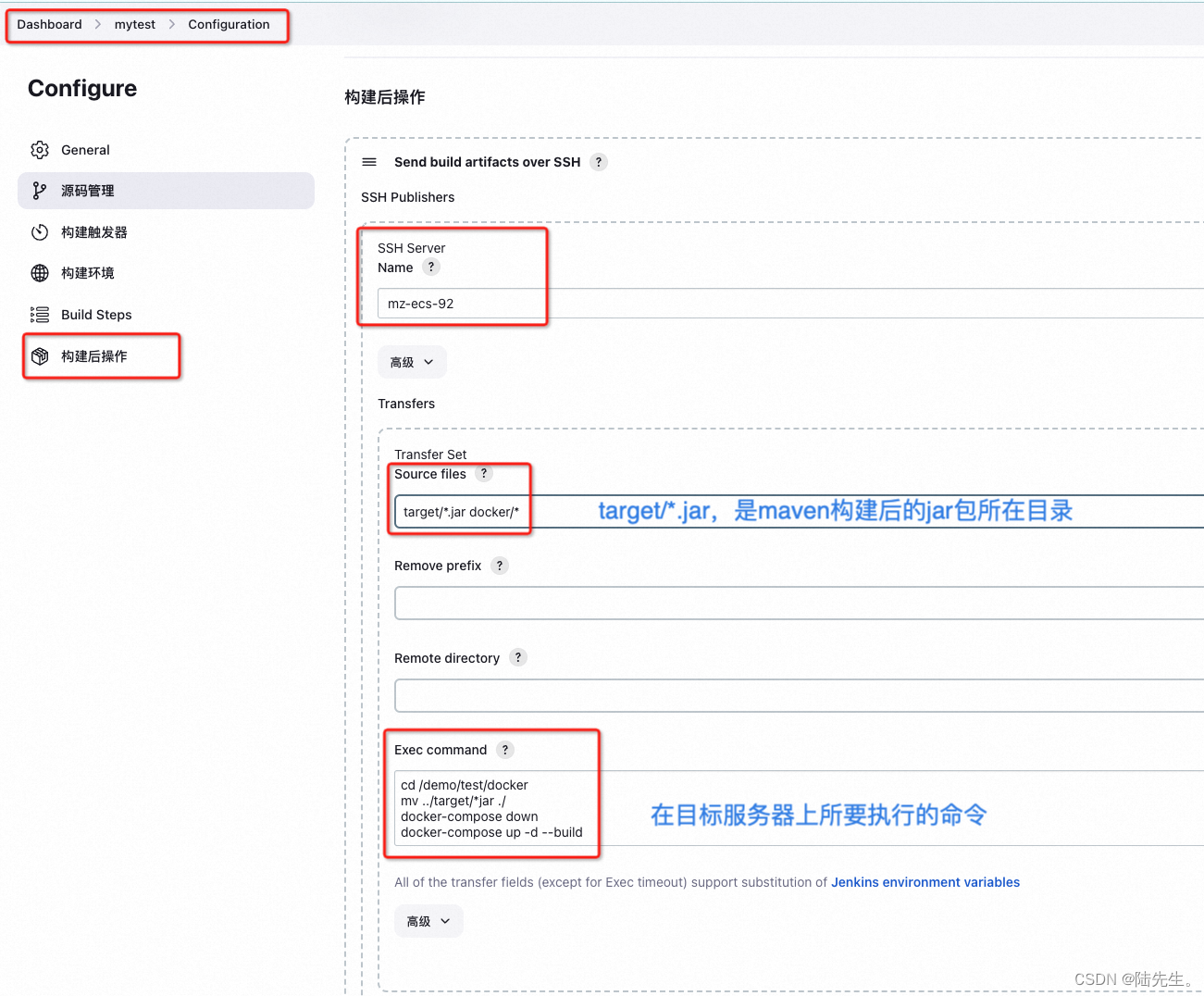Open Source files help tooltip
Image resolution: width=1204 pixels, height=996 pixels.
(x=483, y=473)
